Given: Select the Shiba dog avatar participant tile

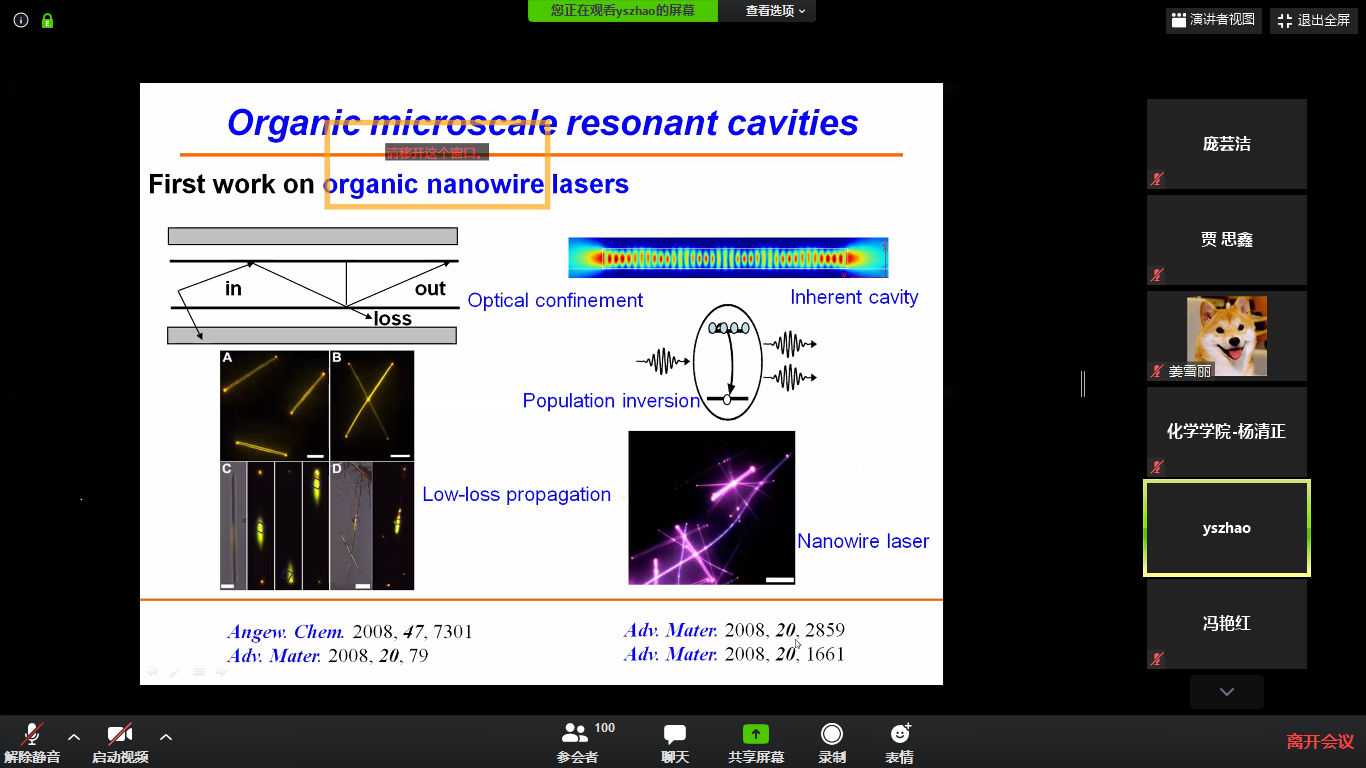Looking at the screenshot, I should (x=1226, y=335).
